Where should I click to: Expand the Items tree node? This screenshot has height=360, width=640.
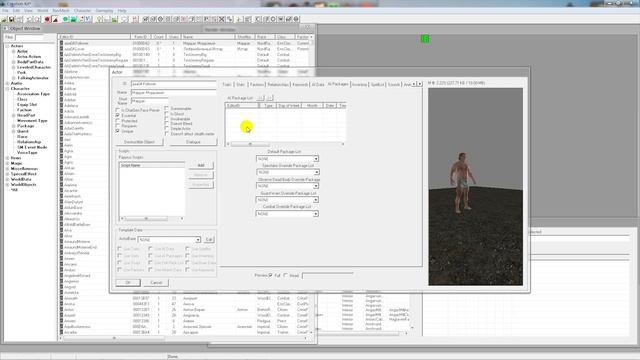pyautogui.click(x=7, y=158)
